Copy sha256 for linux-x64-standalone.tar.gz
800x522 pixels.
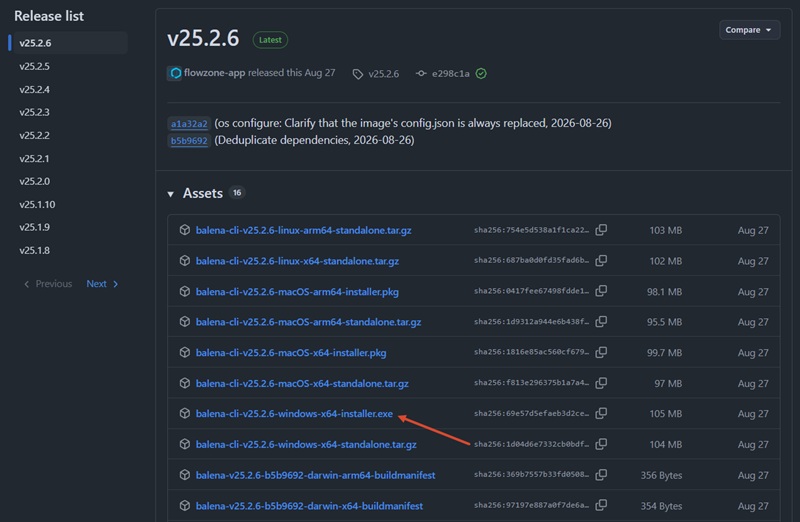601,261
